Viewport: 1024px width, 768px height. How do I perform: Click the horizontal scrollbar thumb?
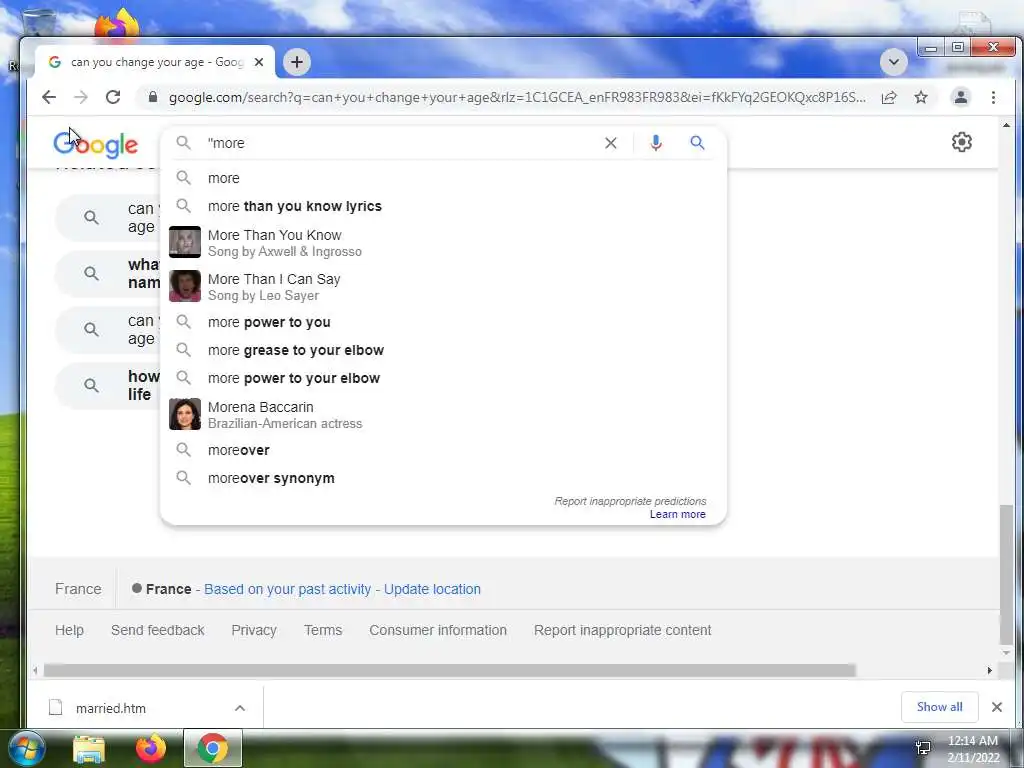point(449,671)
